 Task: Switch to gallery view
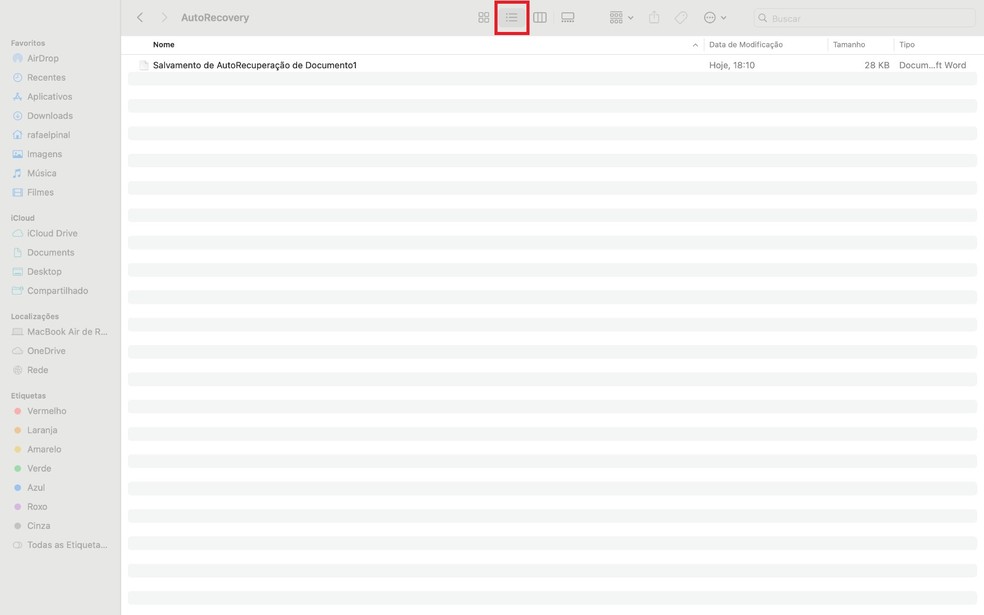[x=568, y=18]
